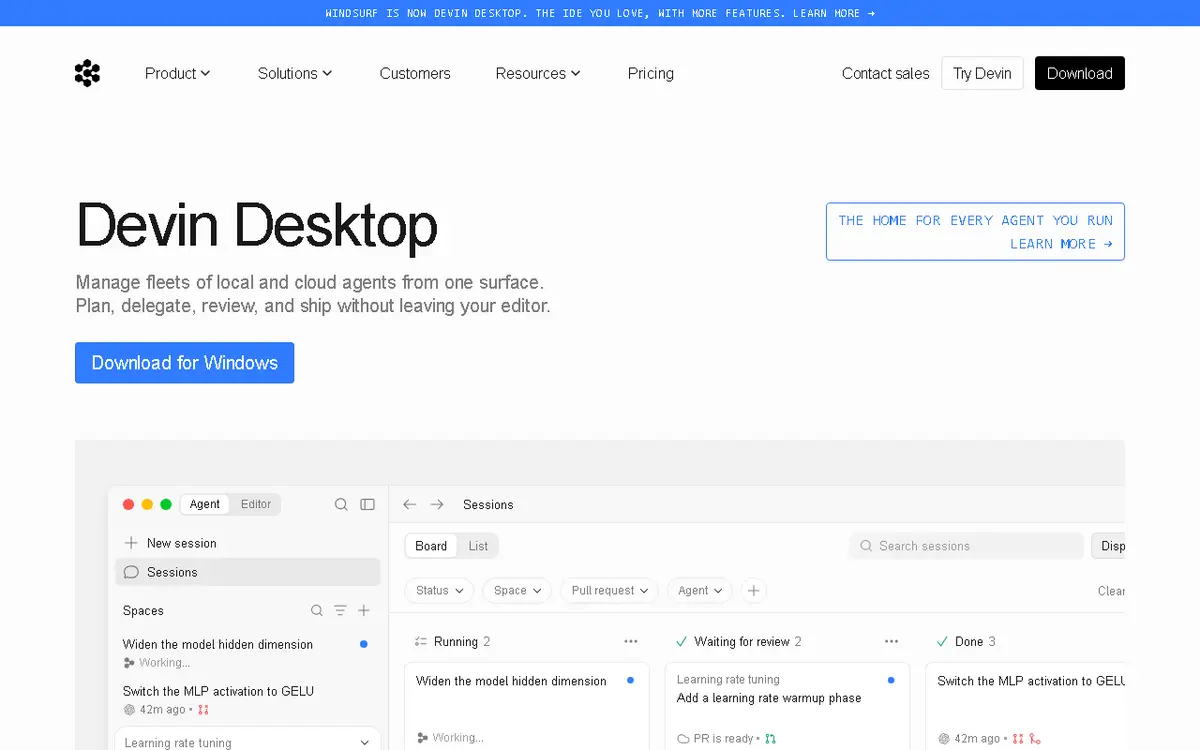Add a filter with the round plus button
This screenshot has width=1200, height=750.
pos(754,591)
